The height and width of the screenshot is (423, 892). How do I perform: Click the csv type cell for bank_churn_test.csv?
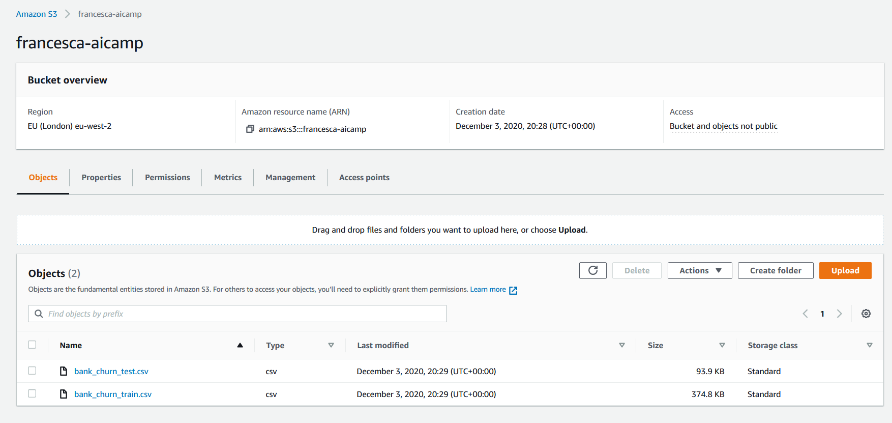click(271, 371)
